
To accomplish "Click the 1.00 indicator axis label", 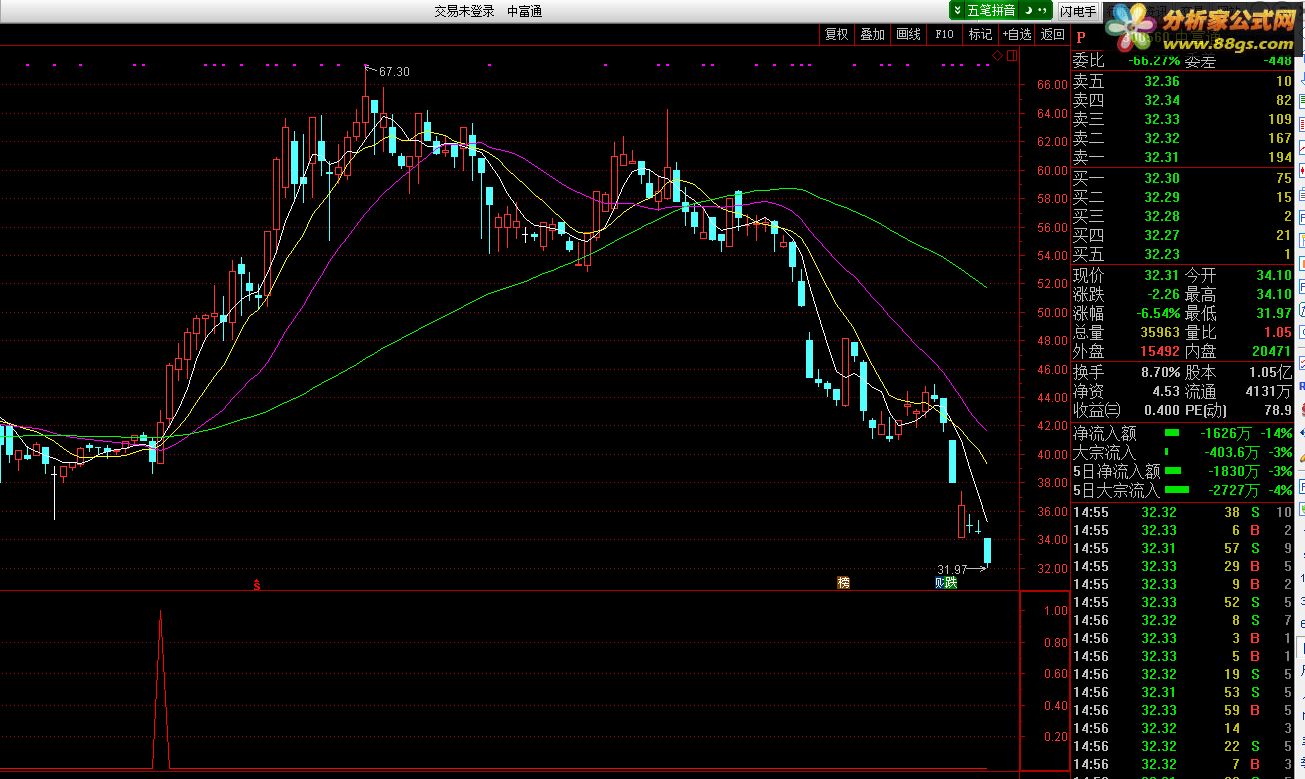I will (x=1055, y=610).
